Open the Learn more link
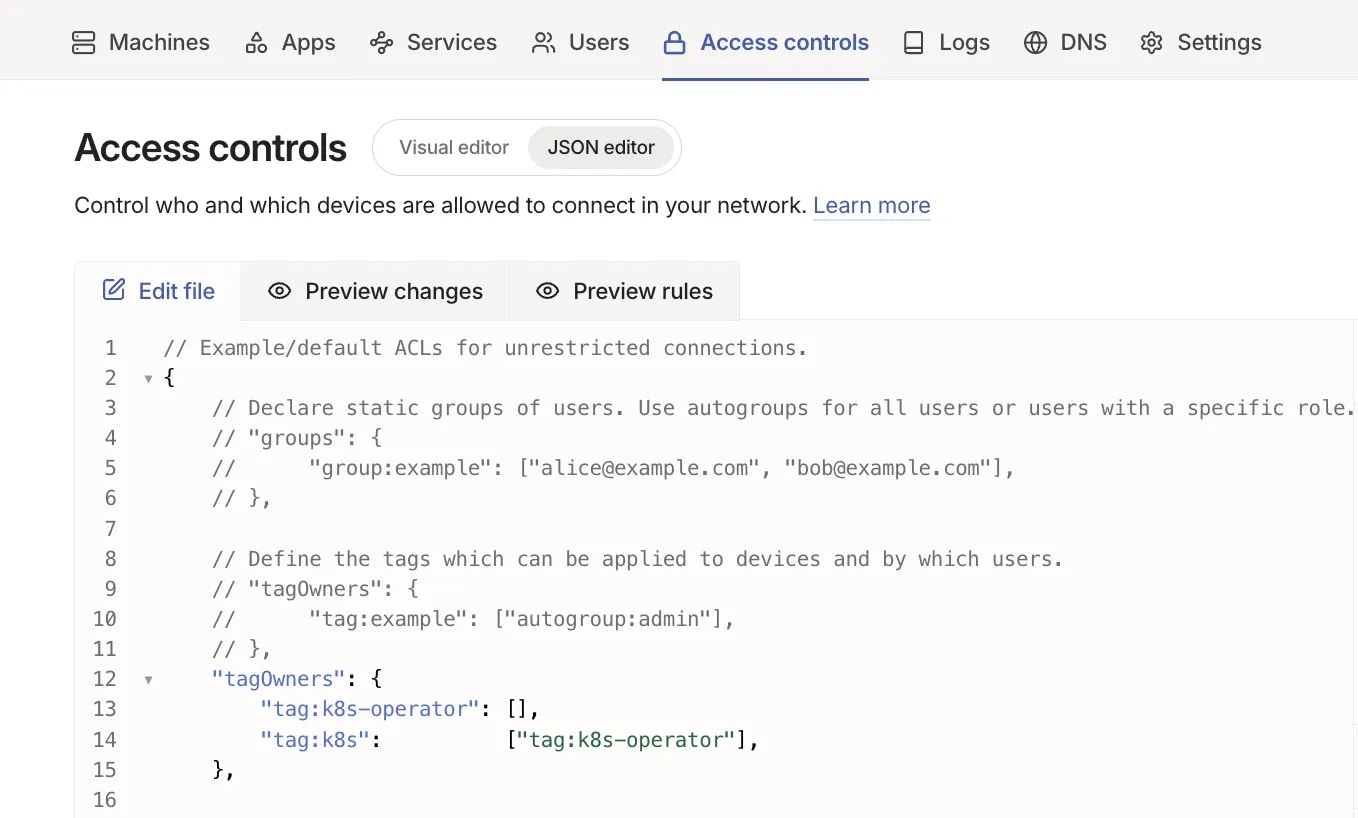The height and width of the screenshot is (818, 1358). click(871, 206)
